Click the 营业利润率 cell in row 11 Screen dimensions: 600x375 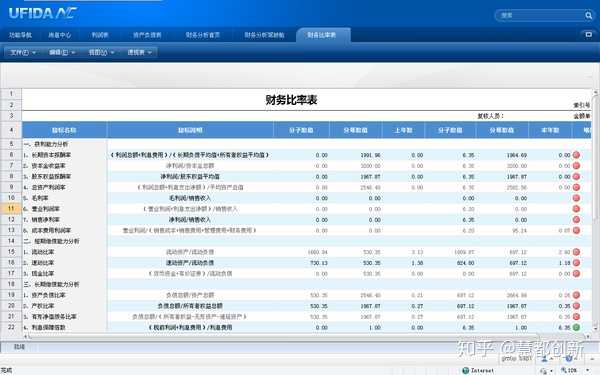(64, 209)
